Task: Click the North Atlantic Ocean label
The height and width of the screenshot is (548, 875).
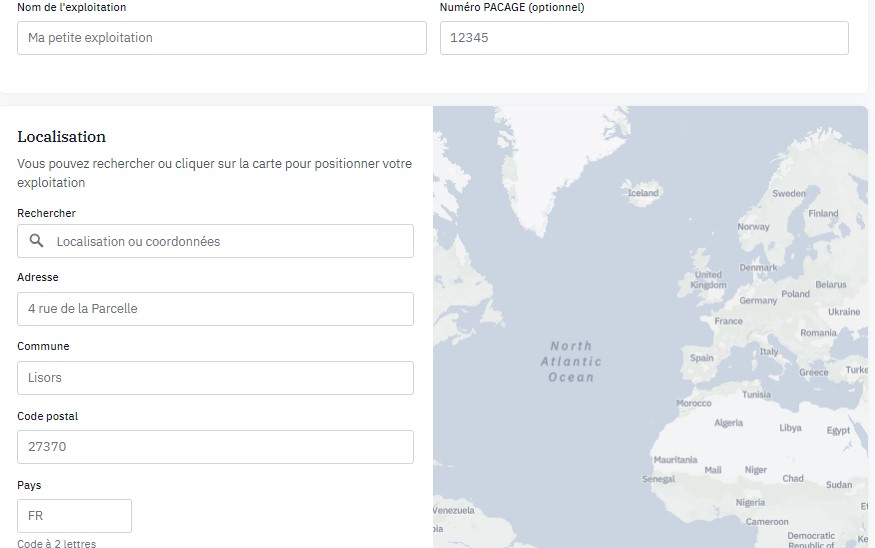Action: click(571, 361)
